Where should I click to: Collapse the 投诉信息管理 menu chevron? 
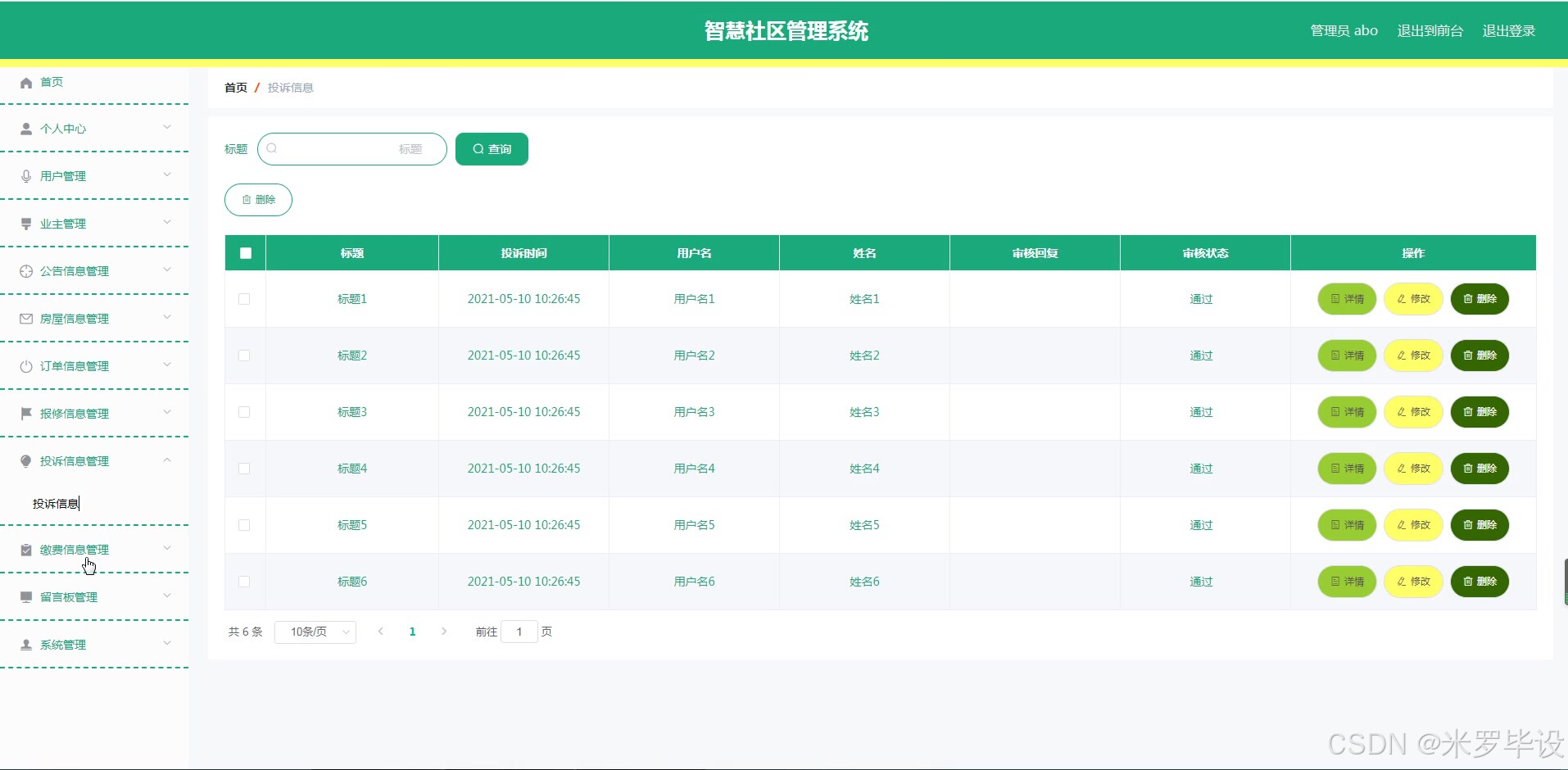click(x=167, y=460)
